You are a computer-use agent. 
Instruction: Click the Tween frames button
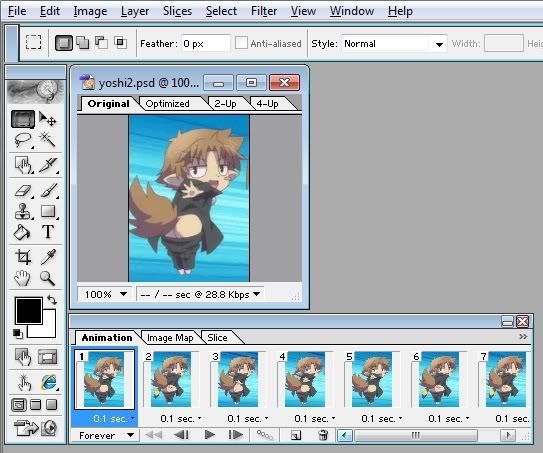[x=265, y=435]
